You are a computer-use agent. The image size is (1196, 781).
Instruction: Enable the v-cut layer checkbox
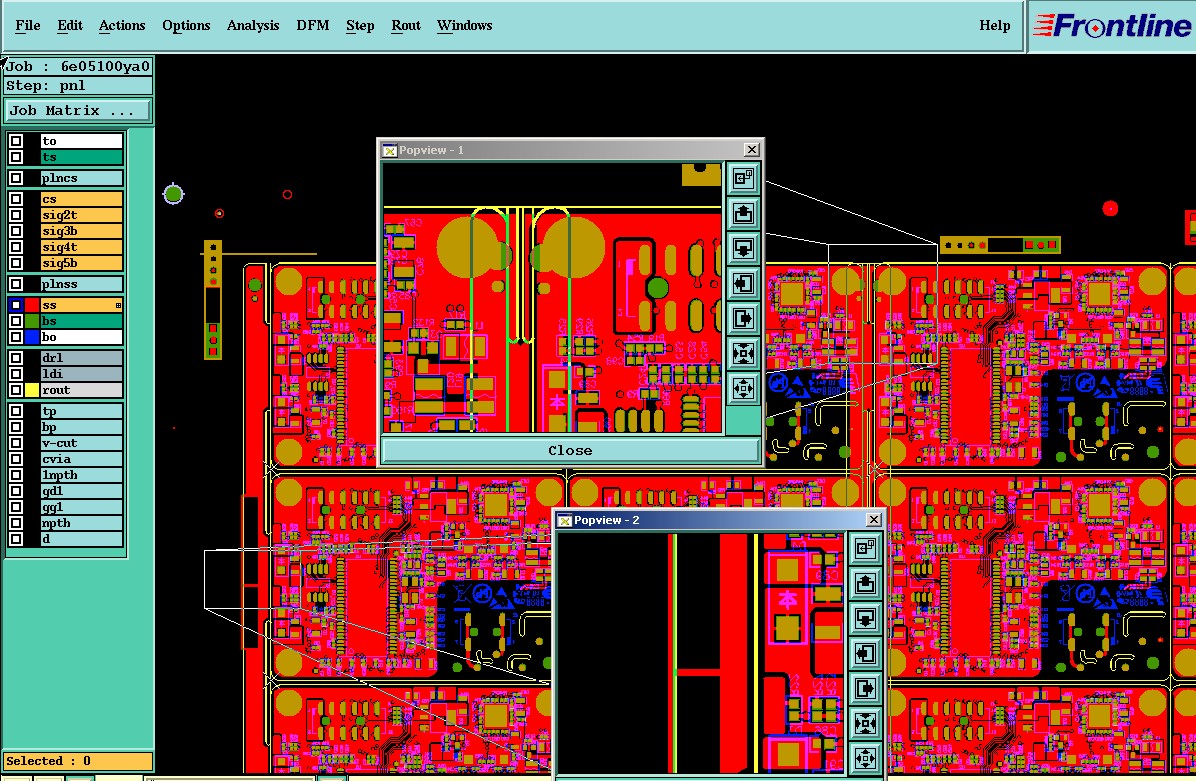[16, 442]
